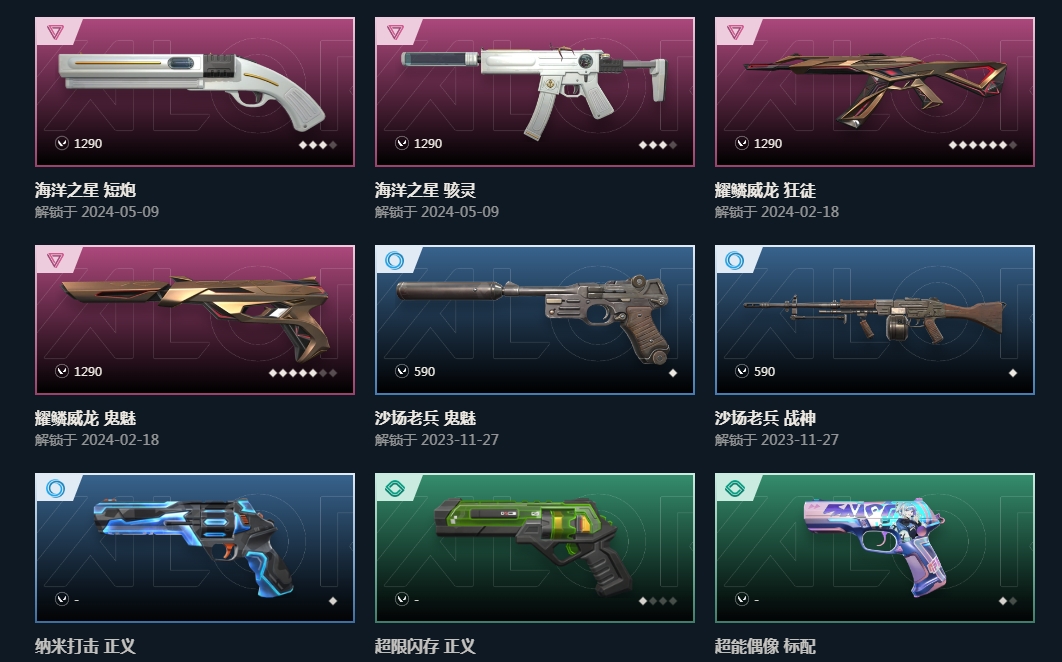This screenshot has width=1062, height=662.
Task: Click the 超能偶像 标配 skin title
Action: (765, 646)
